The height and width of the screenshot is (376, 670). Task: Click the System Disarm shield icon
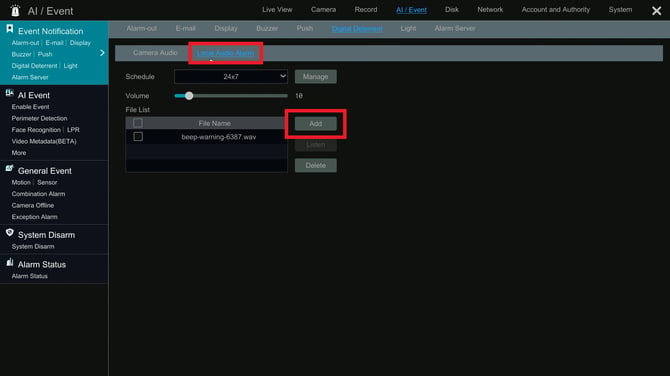point(9,232)
